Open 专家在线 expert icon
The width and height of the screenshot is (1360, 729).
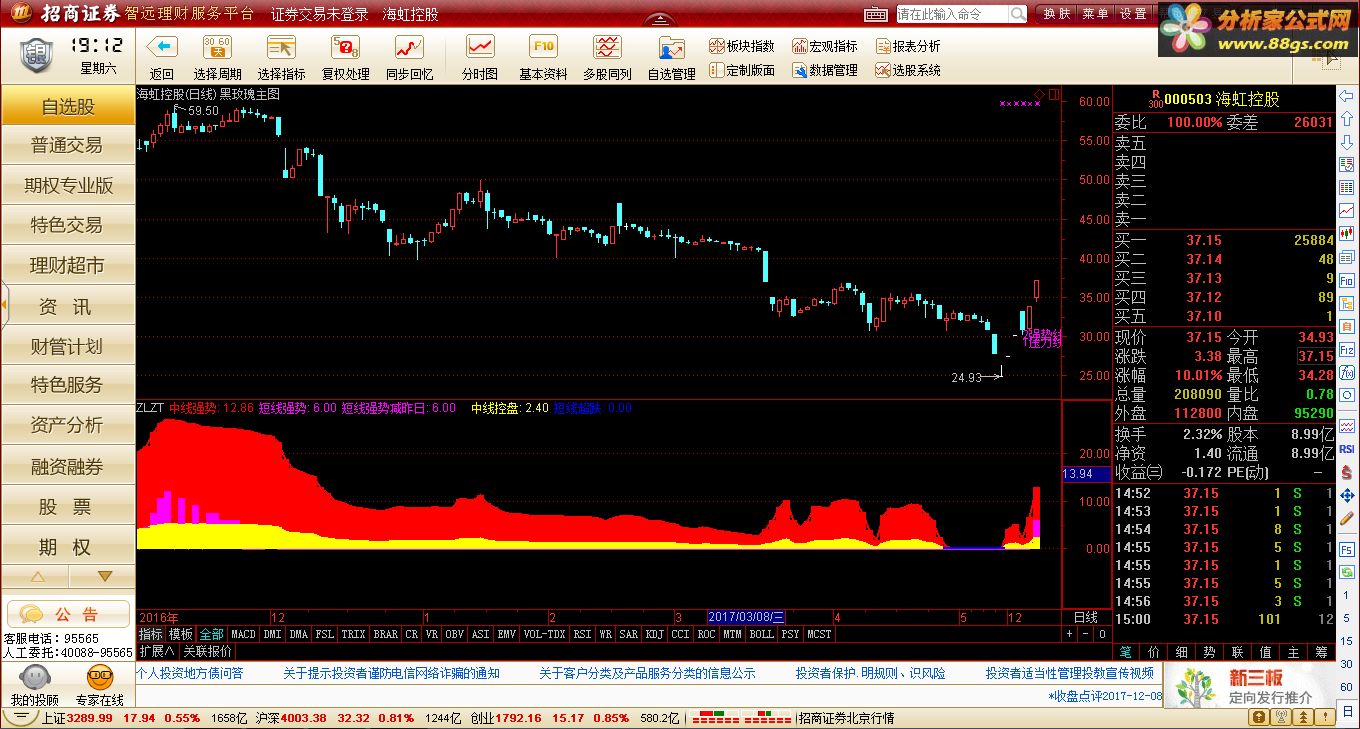click(x=100, y=686)
